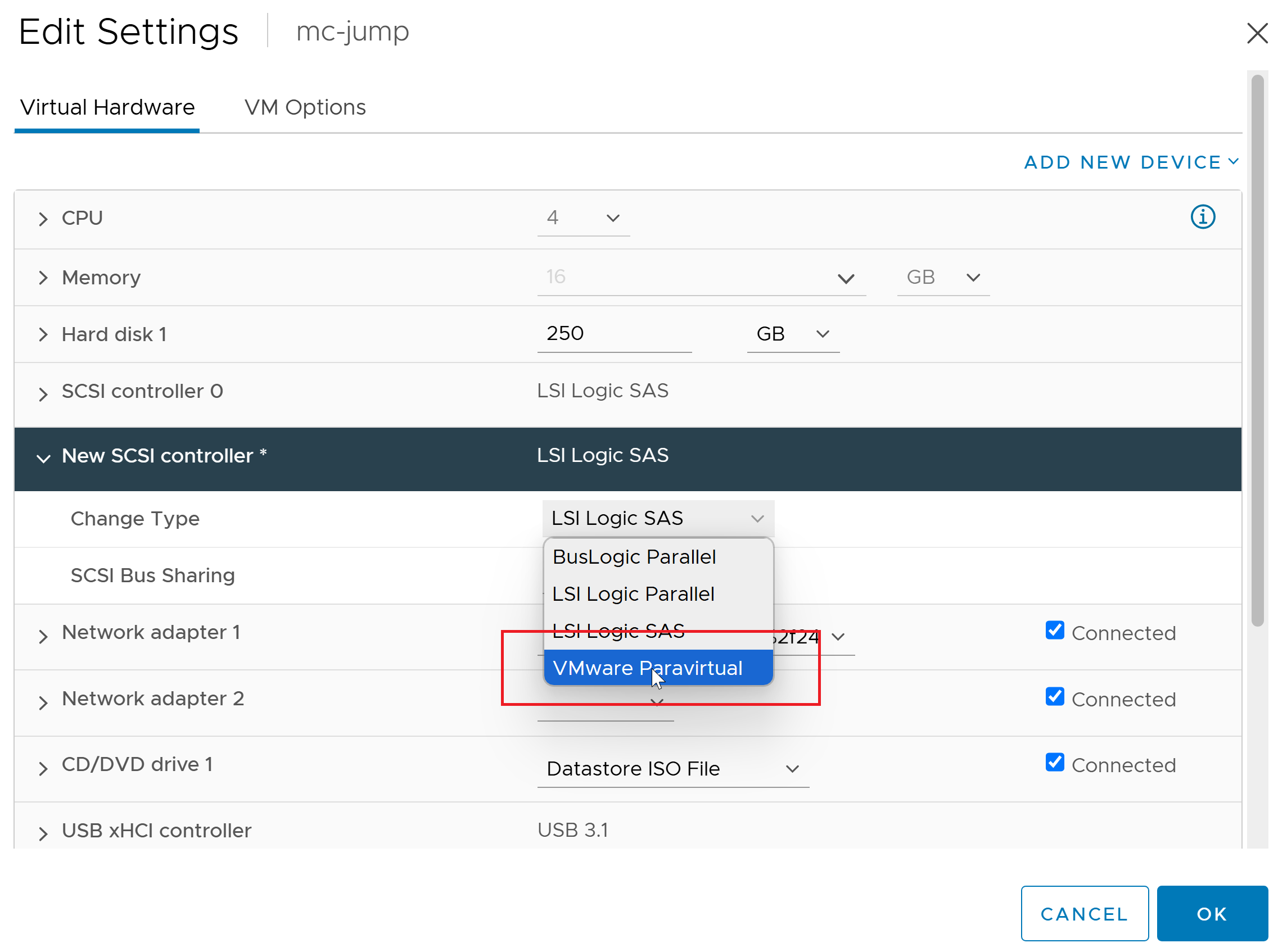Open the Memory unit GB dropdown
This screenshot has height=952, width=1287.
pos(943,278)
